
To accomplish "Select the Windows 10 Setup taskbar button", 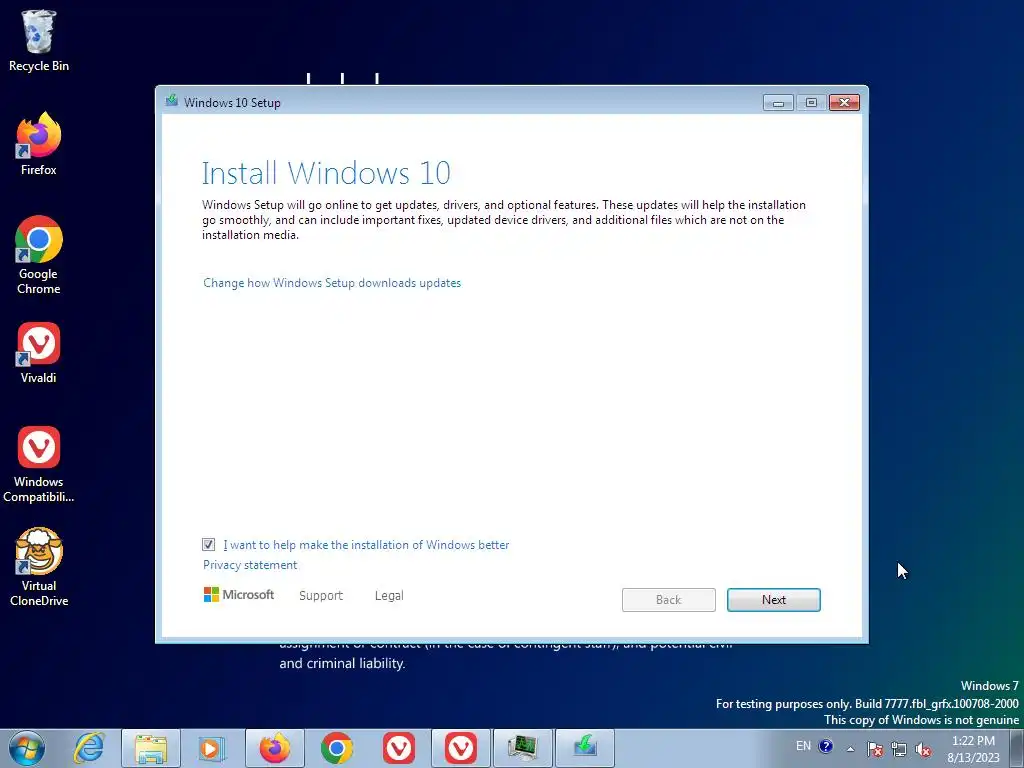I will [x=584, y=748].
